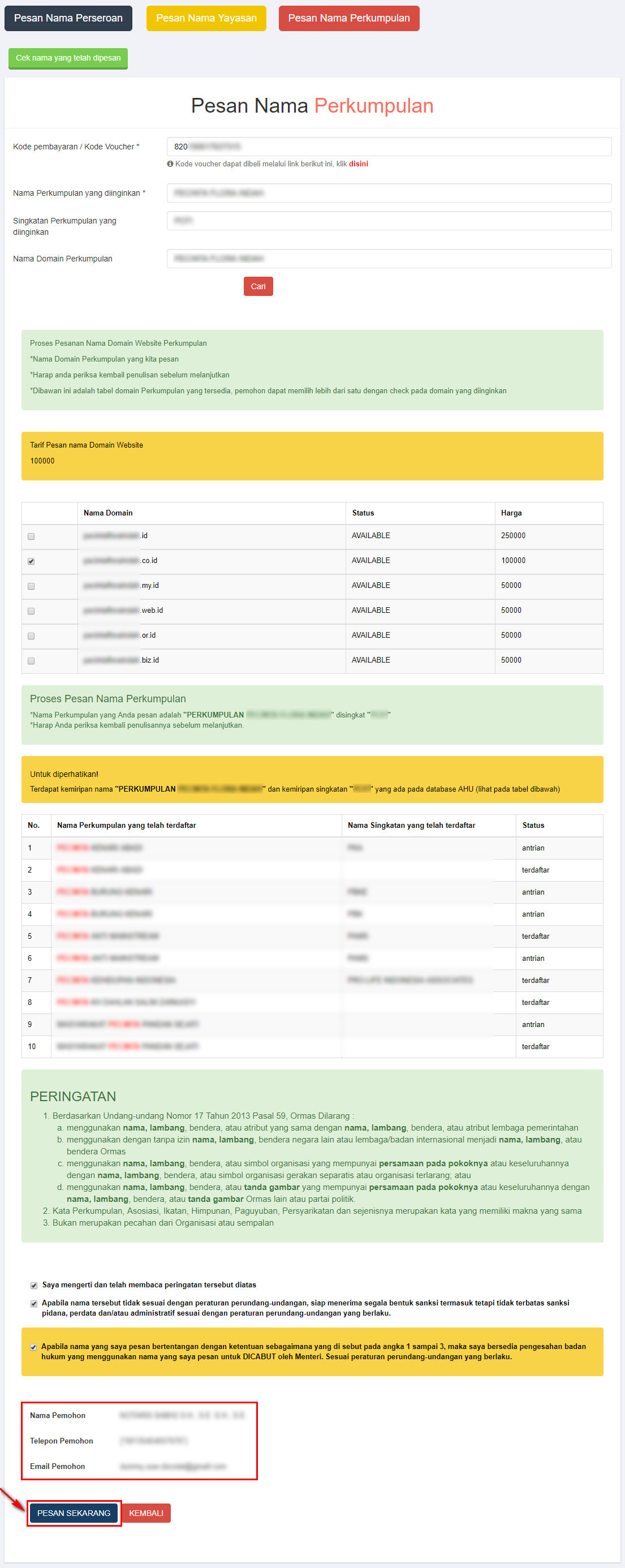The height and width of the screenshot is (1568, 625).
Task: Check the .id domain priced 250000
Action: pyautogui.click(x=31, y=536)
